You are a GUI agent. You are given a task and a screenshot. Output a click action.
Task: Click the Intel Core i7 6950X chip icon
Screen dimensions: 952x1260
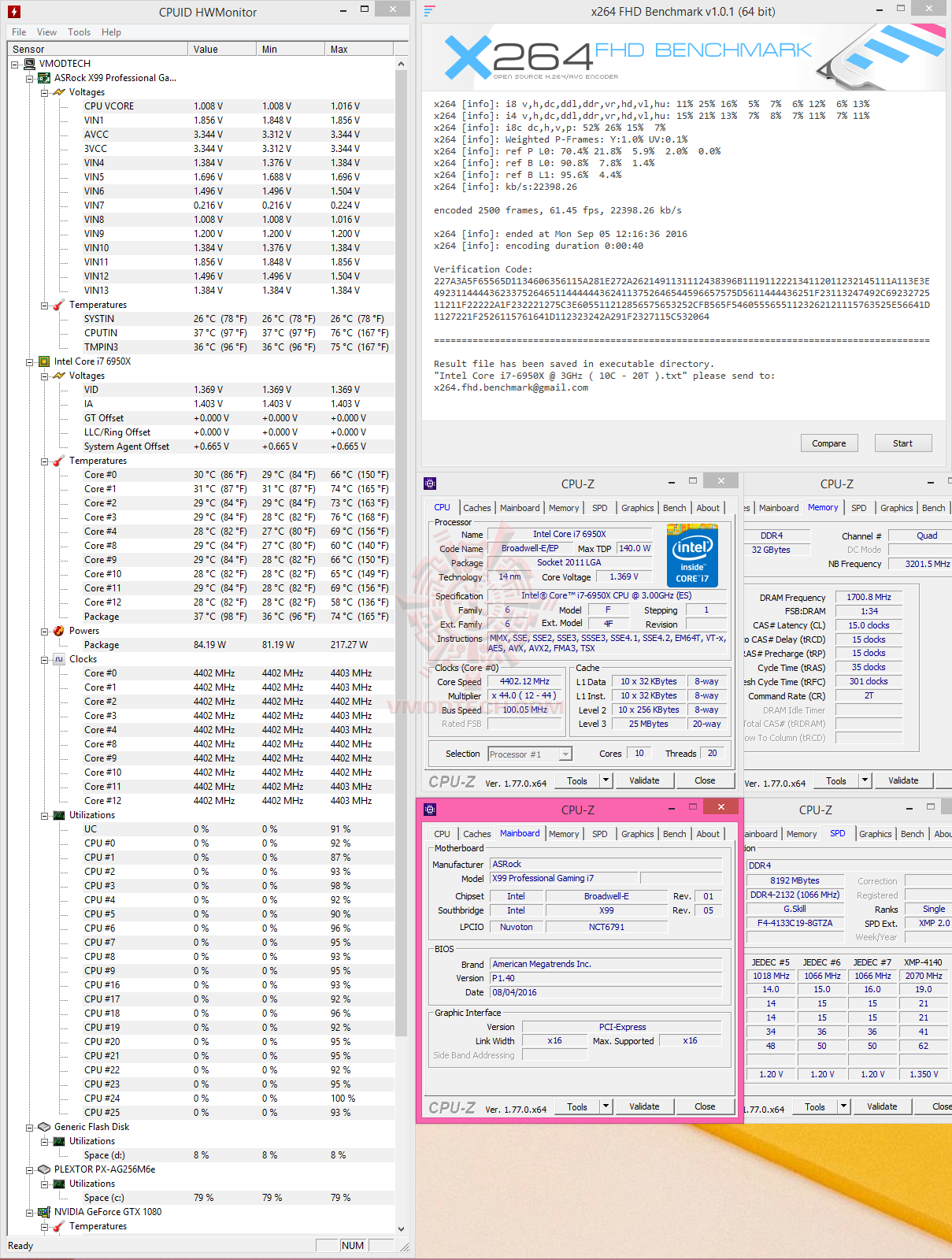click(45, 361)
